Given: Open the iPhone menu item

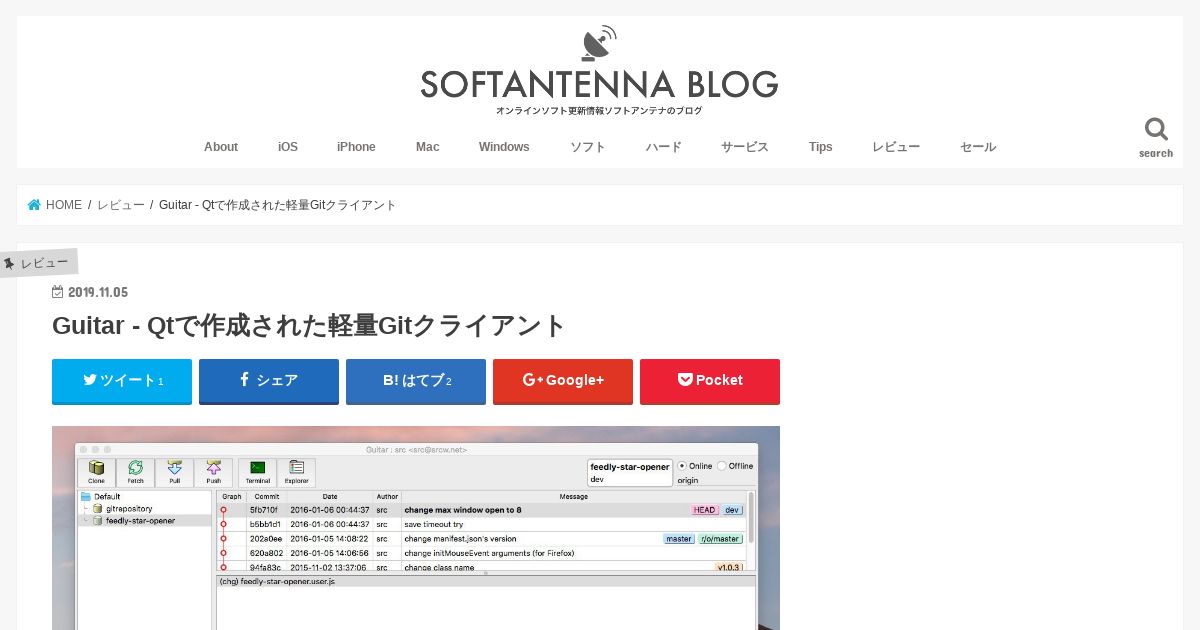Looking at the screenshot, I should 356,147.
